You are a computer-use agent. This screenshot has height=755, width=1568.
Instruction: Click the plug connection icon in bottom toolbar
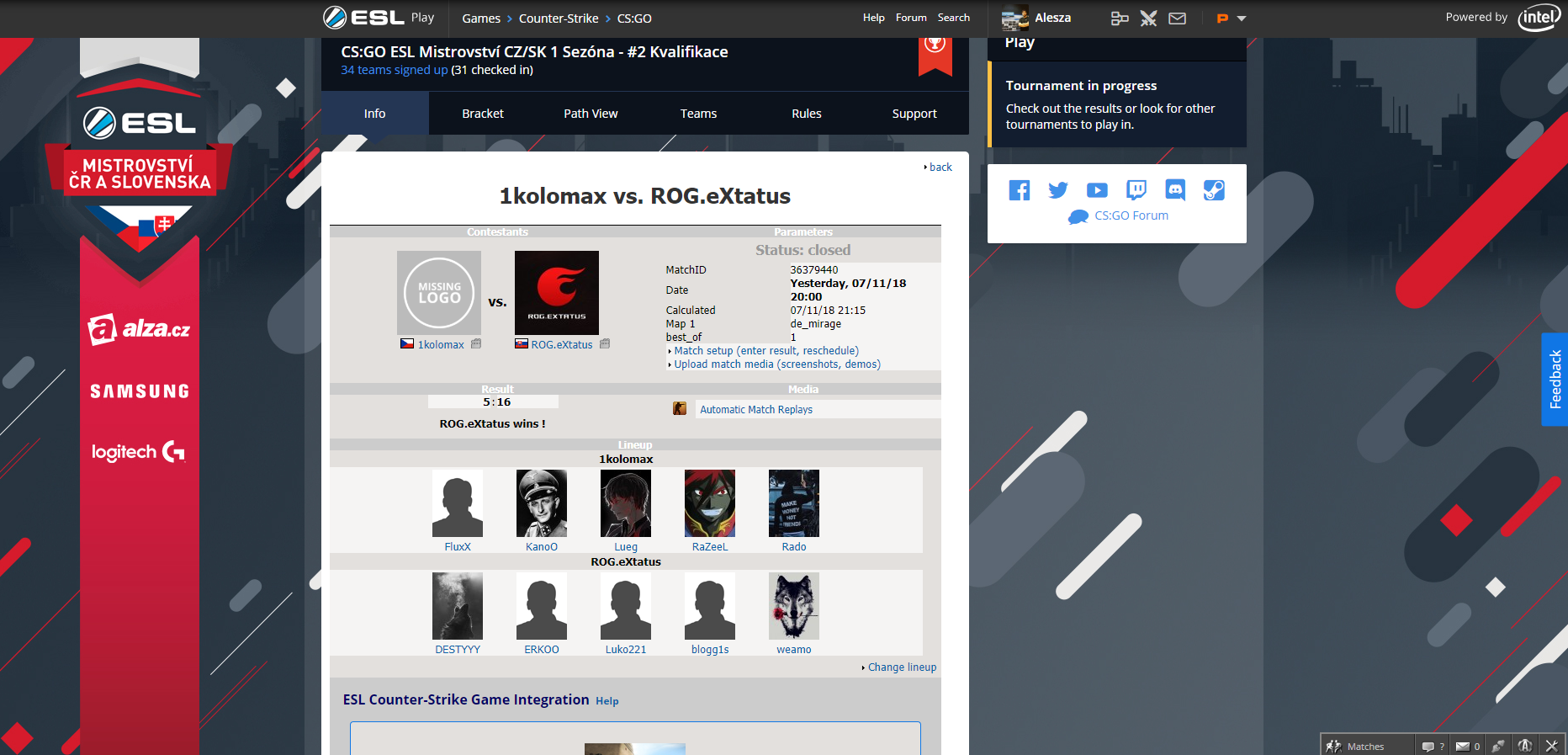(x=1498, y=746)
